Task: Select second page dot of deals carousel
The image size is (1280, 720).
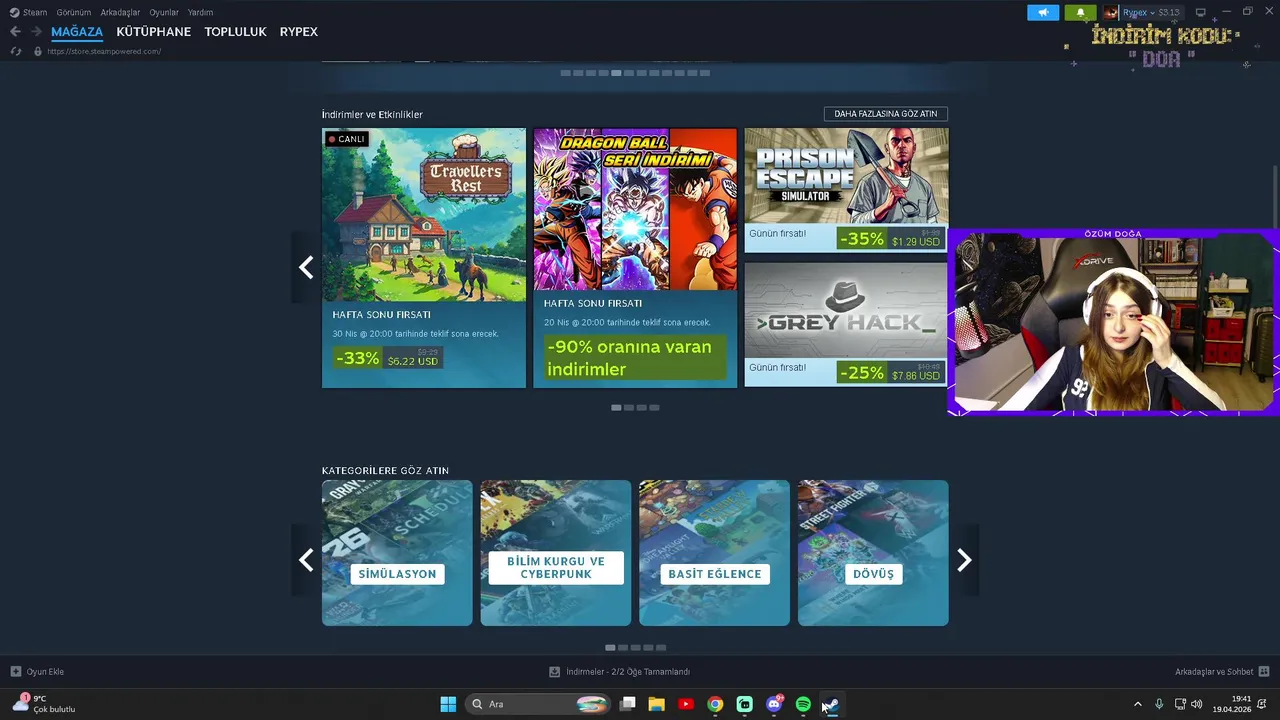Action: [629, 408]
